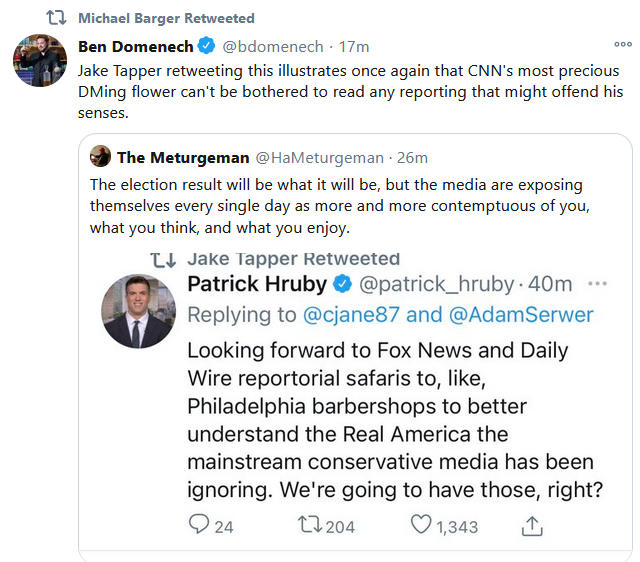This screenshot has height=562, width=640.
Task: Click the share icon under Hruby tweet
Action: click(533, 525)
